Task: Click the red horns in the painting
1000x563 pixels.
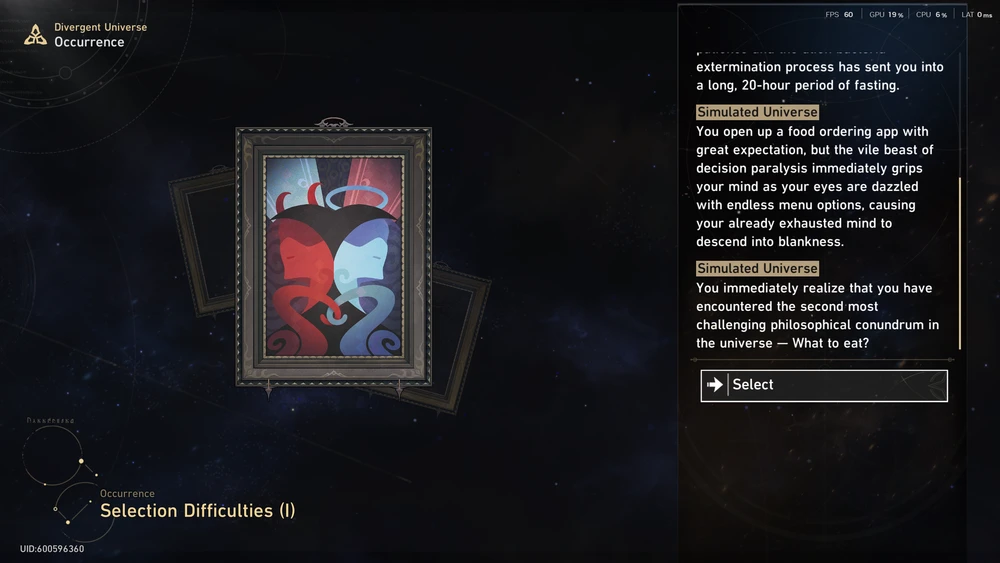Action: 300,196
